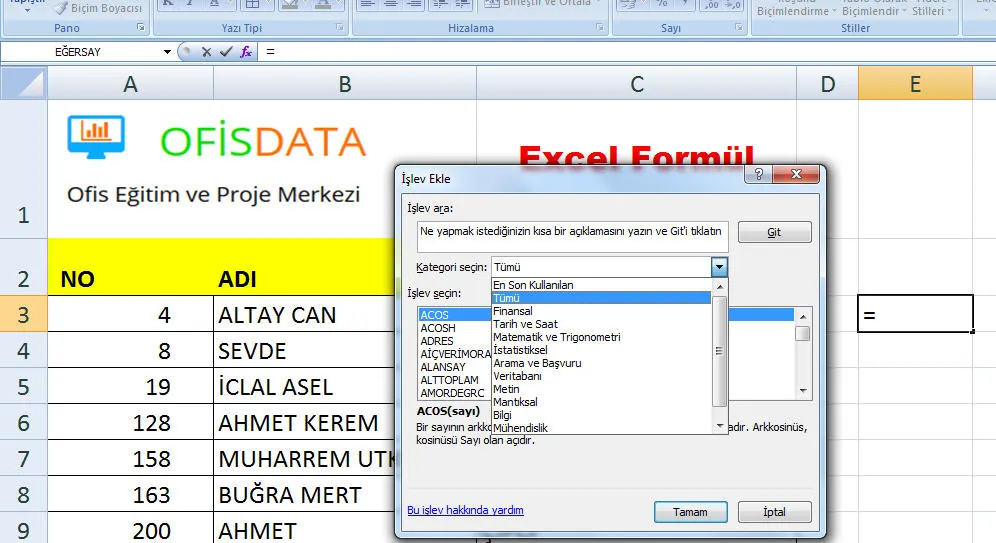Select ALTTOPLAM in the function list
The image size is (996, 543).
449,380
